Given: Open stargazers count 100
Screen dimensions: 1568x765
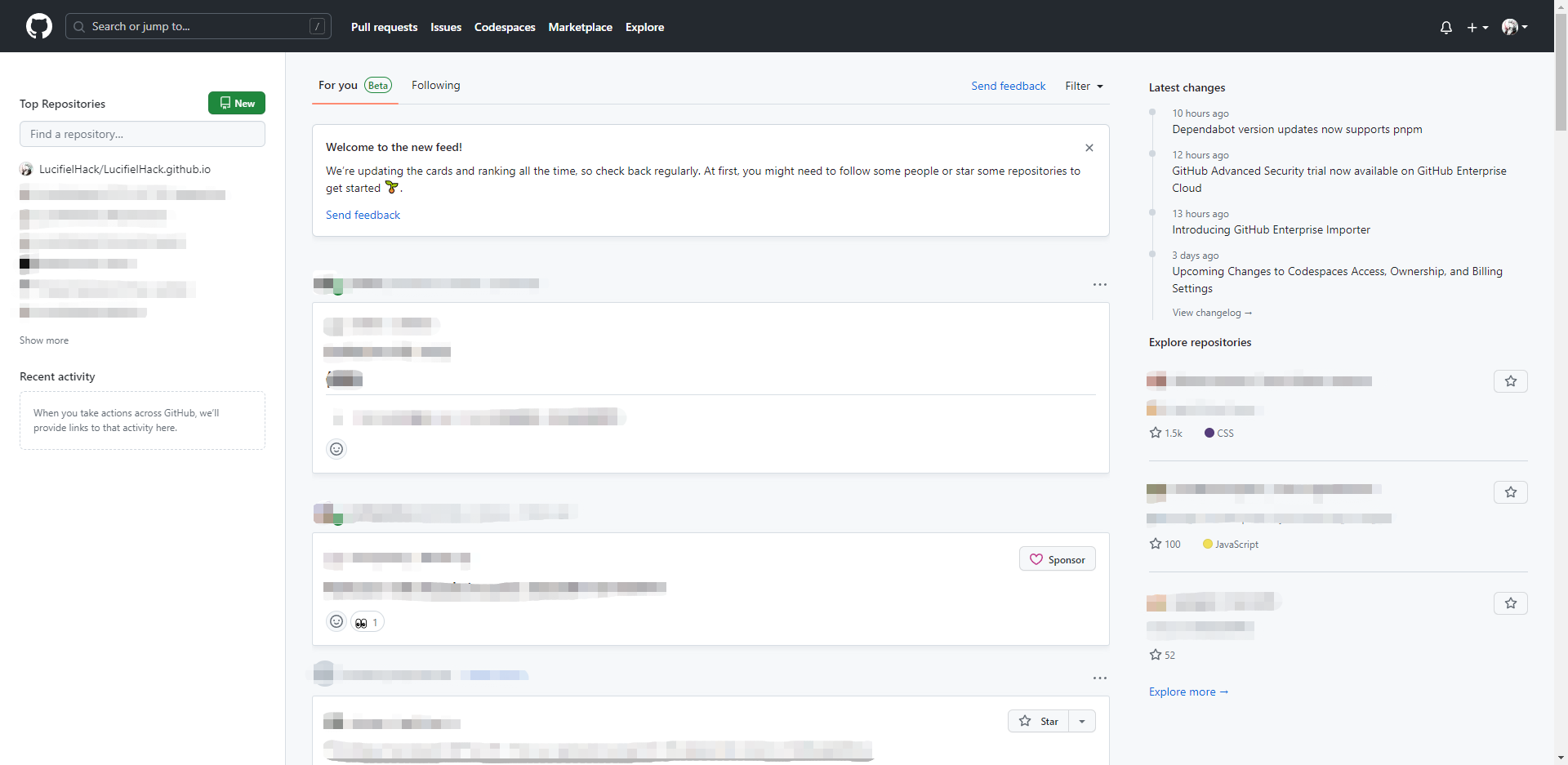Looking at the screenshot, I should [1165, 544].
